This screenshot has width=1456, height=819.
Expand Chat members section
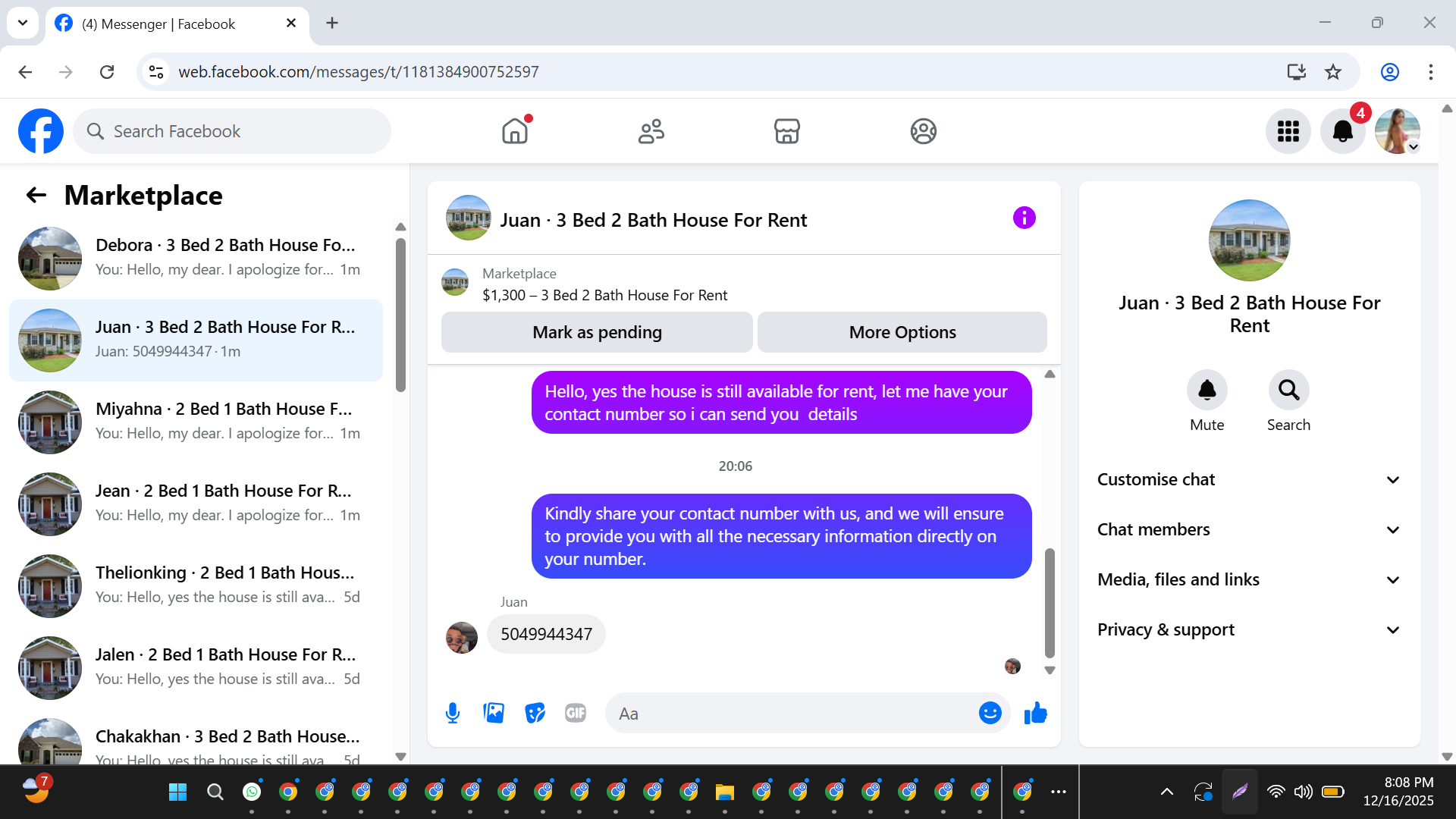click(x=1250, y=530)
